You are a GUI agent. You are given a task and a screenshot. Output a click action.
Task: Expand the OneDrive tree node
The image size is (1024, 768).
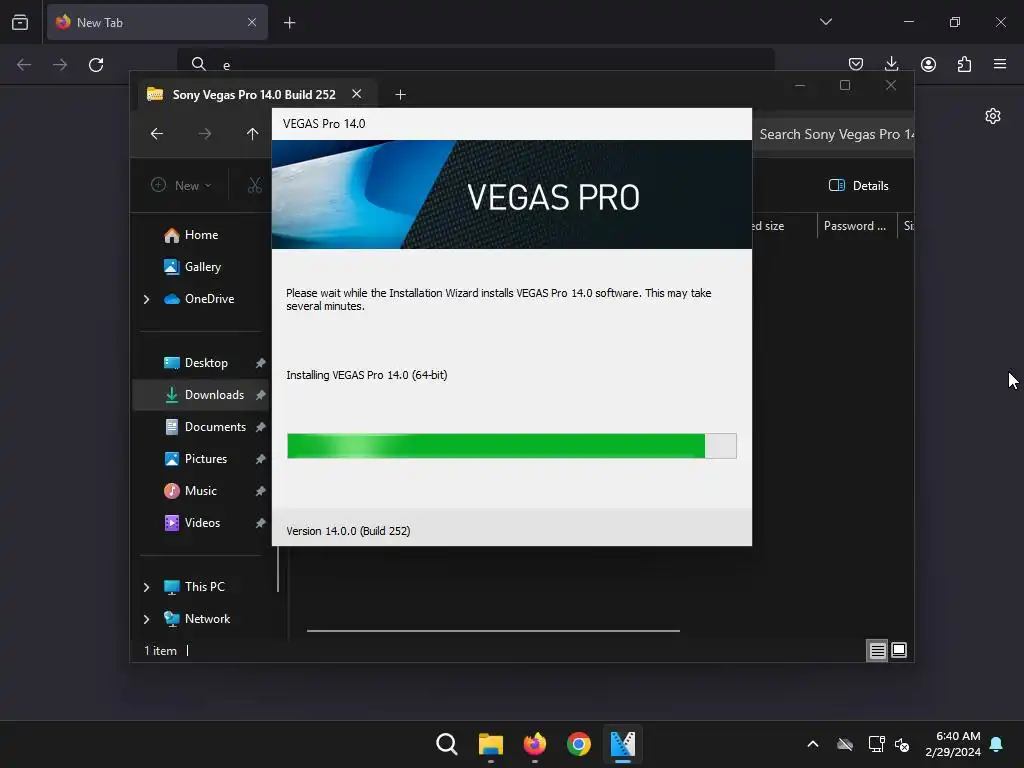click(x=146, y=299)
